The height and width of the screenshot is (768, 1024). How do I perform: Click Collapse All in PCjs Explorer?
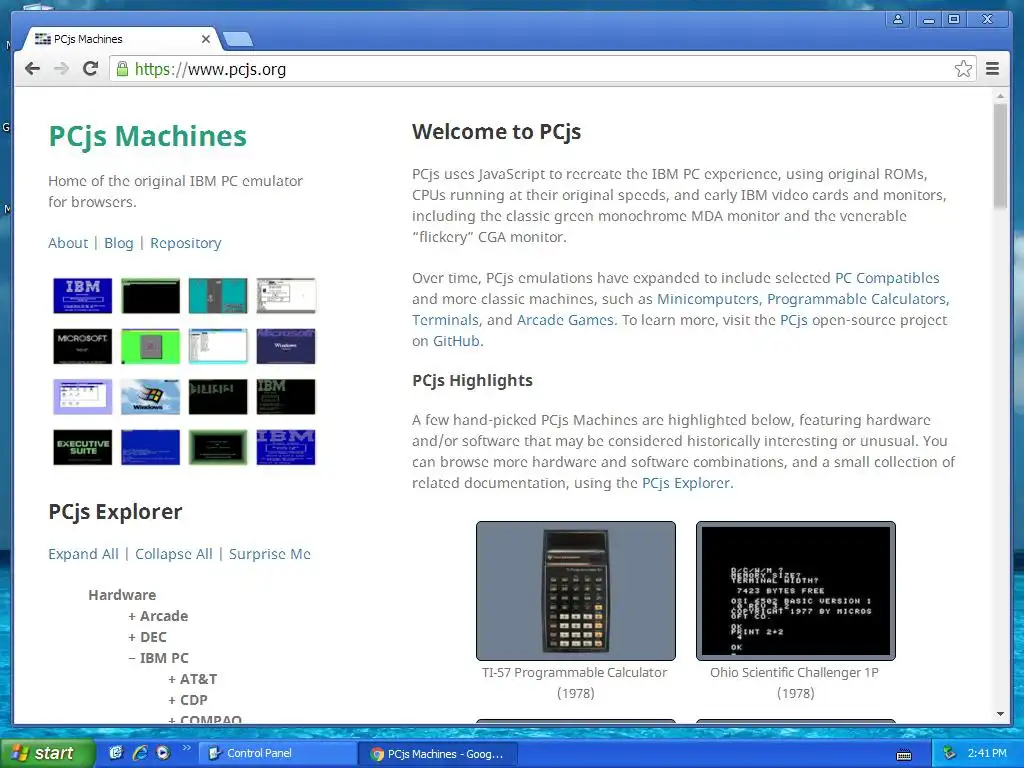point(174,554)
